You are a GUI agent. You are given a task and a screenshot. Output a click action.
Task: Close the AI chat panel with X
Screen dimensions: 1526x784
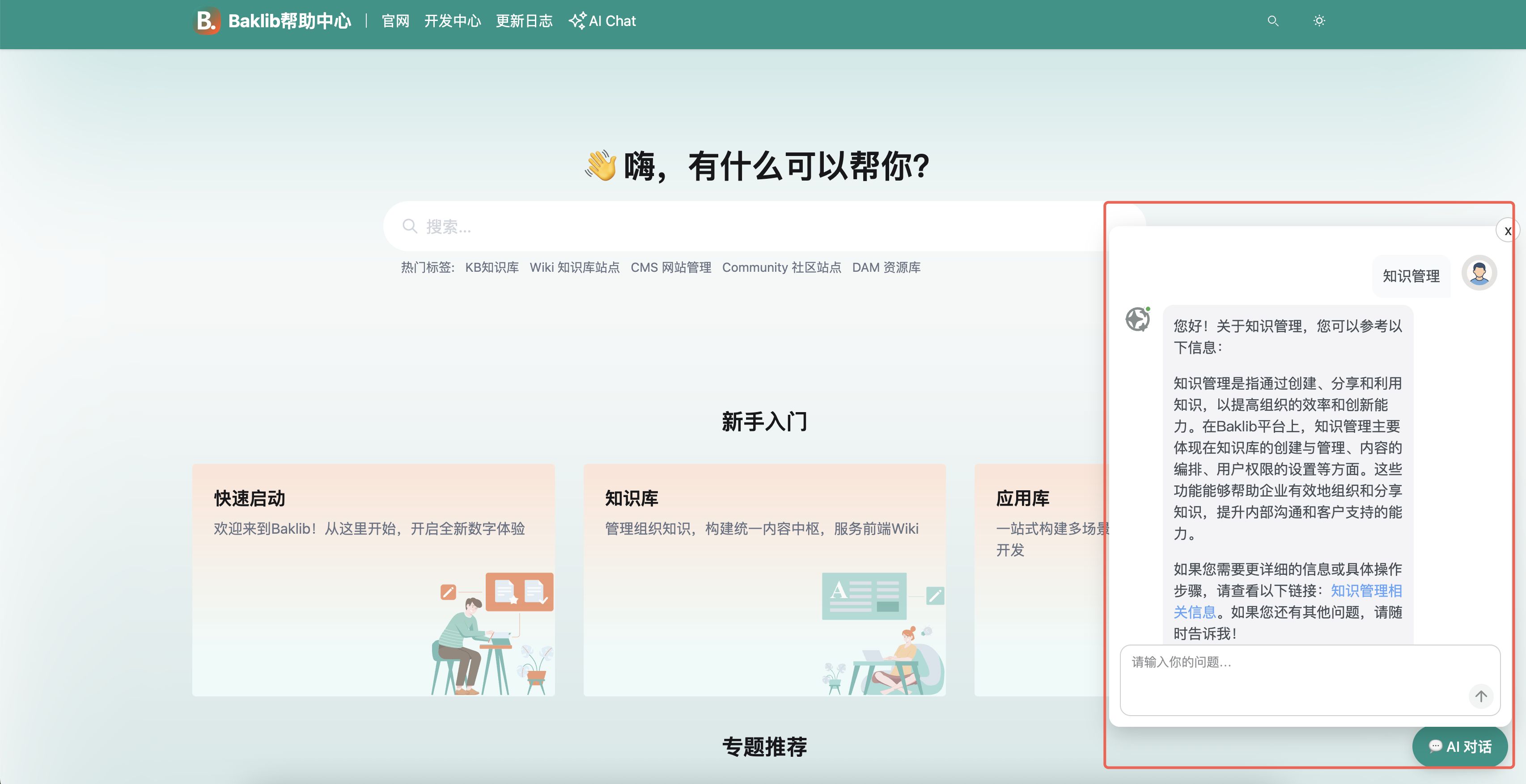click(x=1507, y=231)
